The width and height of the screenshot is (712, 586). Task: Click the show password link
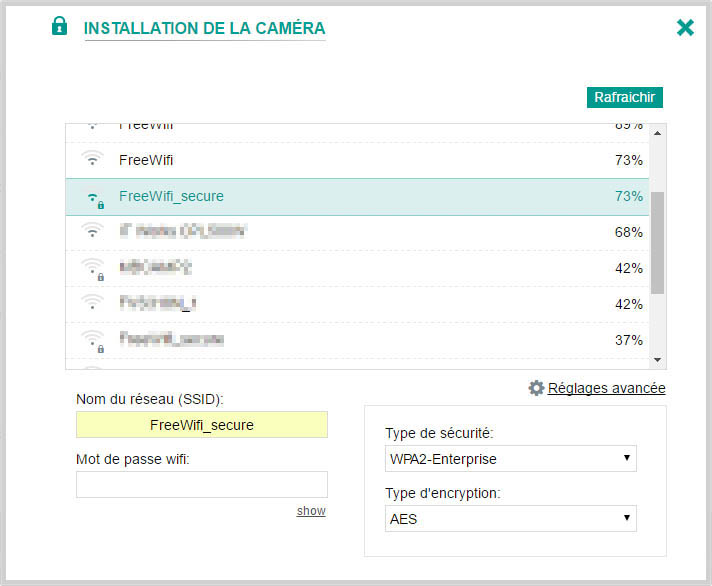coord(311,511)
